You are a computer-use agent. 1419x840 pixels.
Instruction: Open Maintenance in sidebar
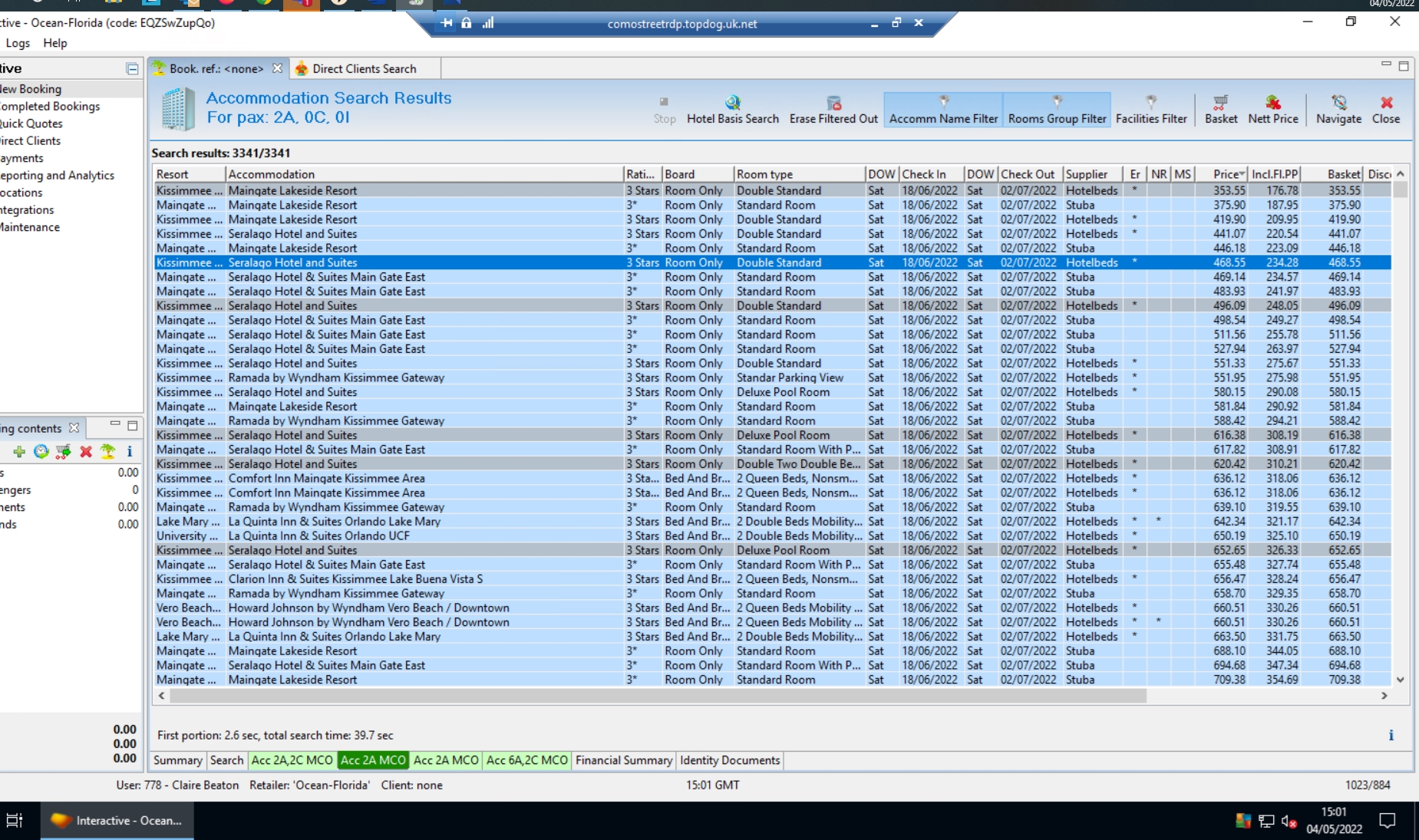pyautogui.click(x=30, y=227)
